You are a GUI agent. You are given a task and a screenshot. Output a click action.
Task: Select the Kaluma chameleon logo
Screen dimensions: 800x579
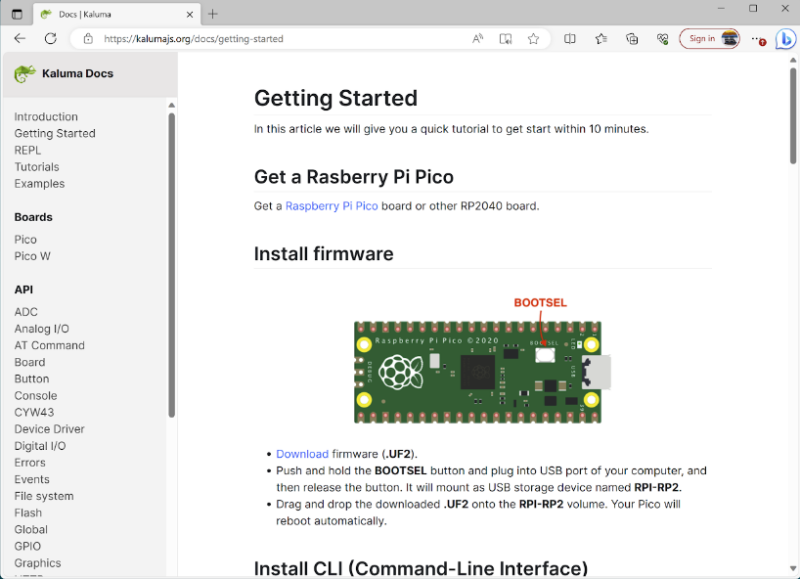(x=26, y=72)
